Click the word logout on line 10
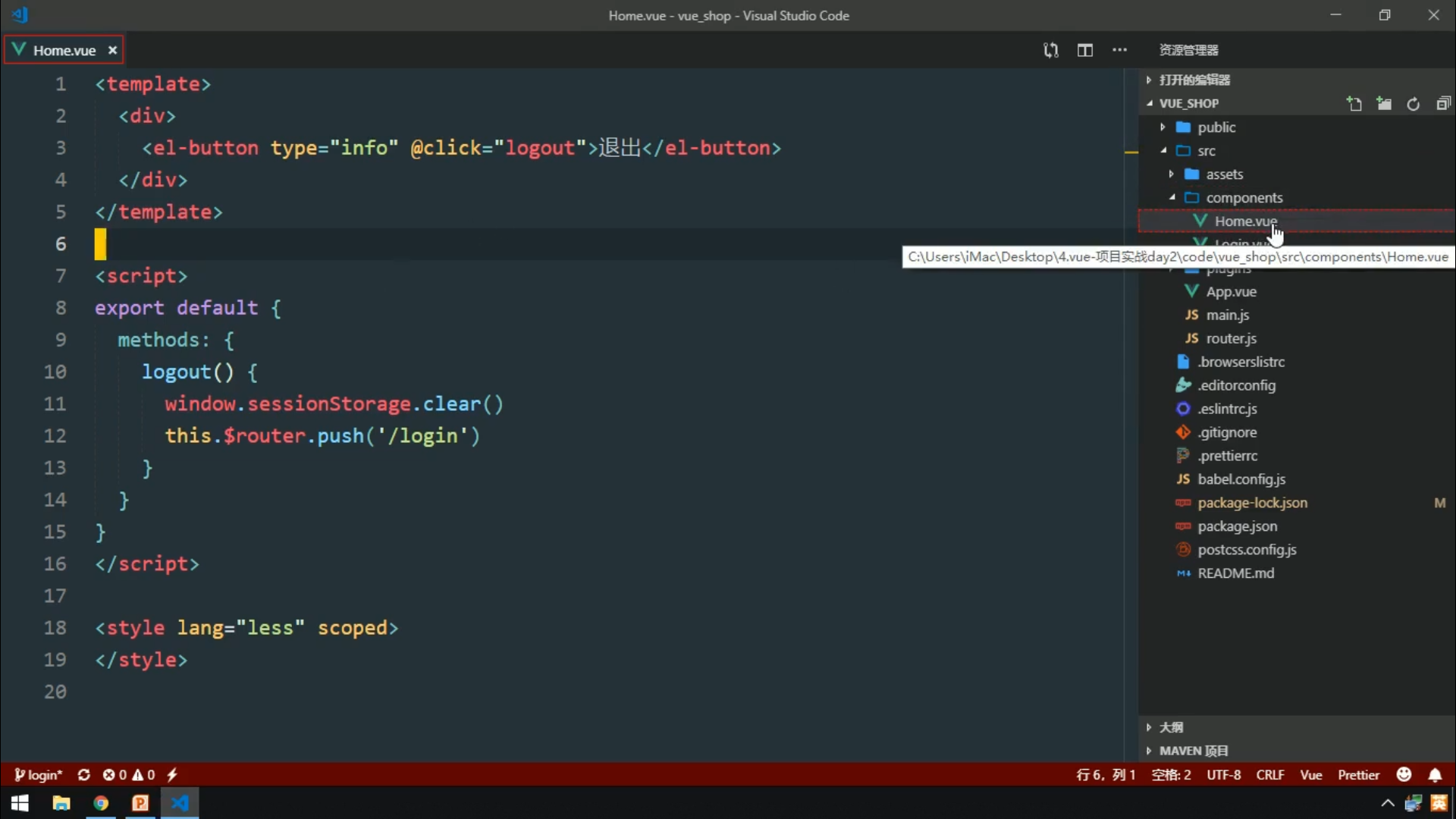Viewport: 1456px width, 819px height. click(177, 372)
